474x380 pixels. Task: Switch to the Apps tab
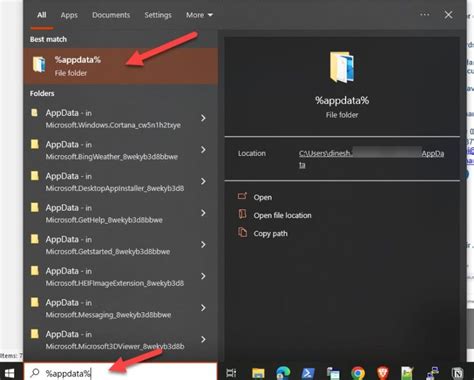tap(69, 15)
